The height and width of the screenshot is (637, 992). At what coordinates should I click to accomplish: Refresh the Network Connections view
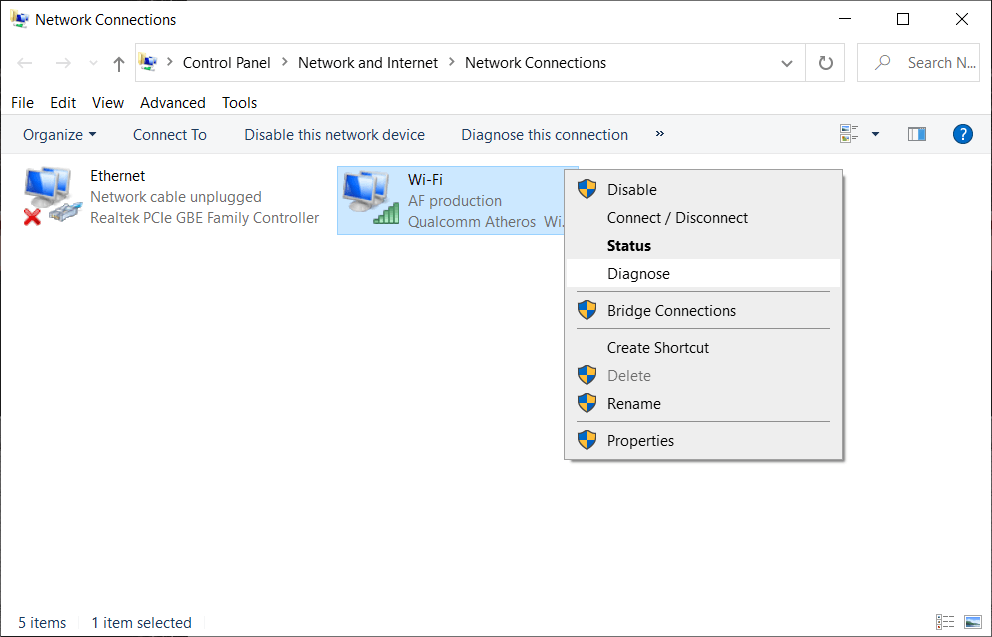(824, 62)
